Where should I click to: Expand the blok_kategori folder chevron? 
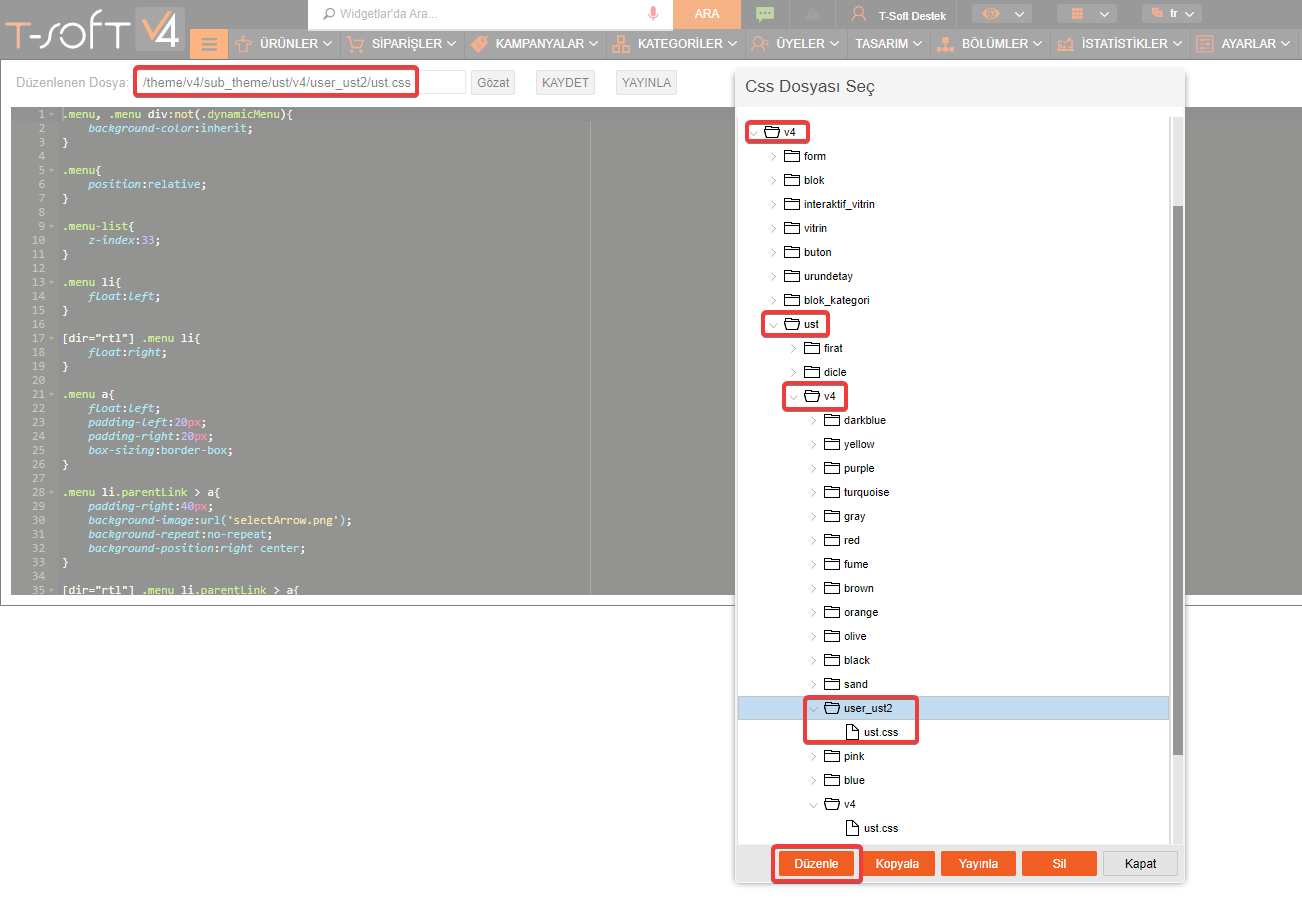click(773, 300)
